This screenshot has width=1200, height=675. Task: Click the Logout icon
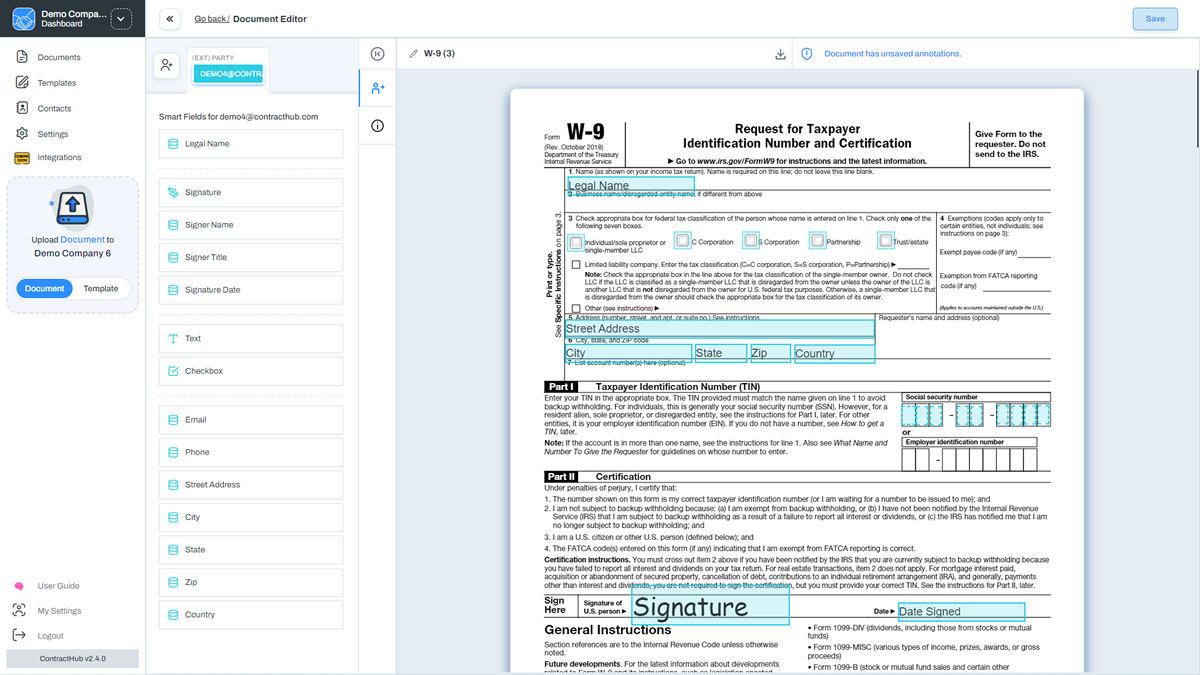pyautogui.click(x=18, y=635)
